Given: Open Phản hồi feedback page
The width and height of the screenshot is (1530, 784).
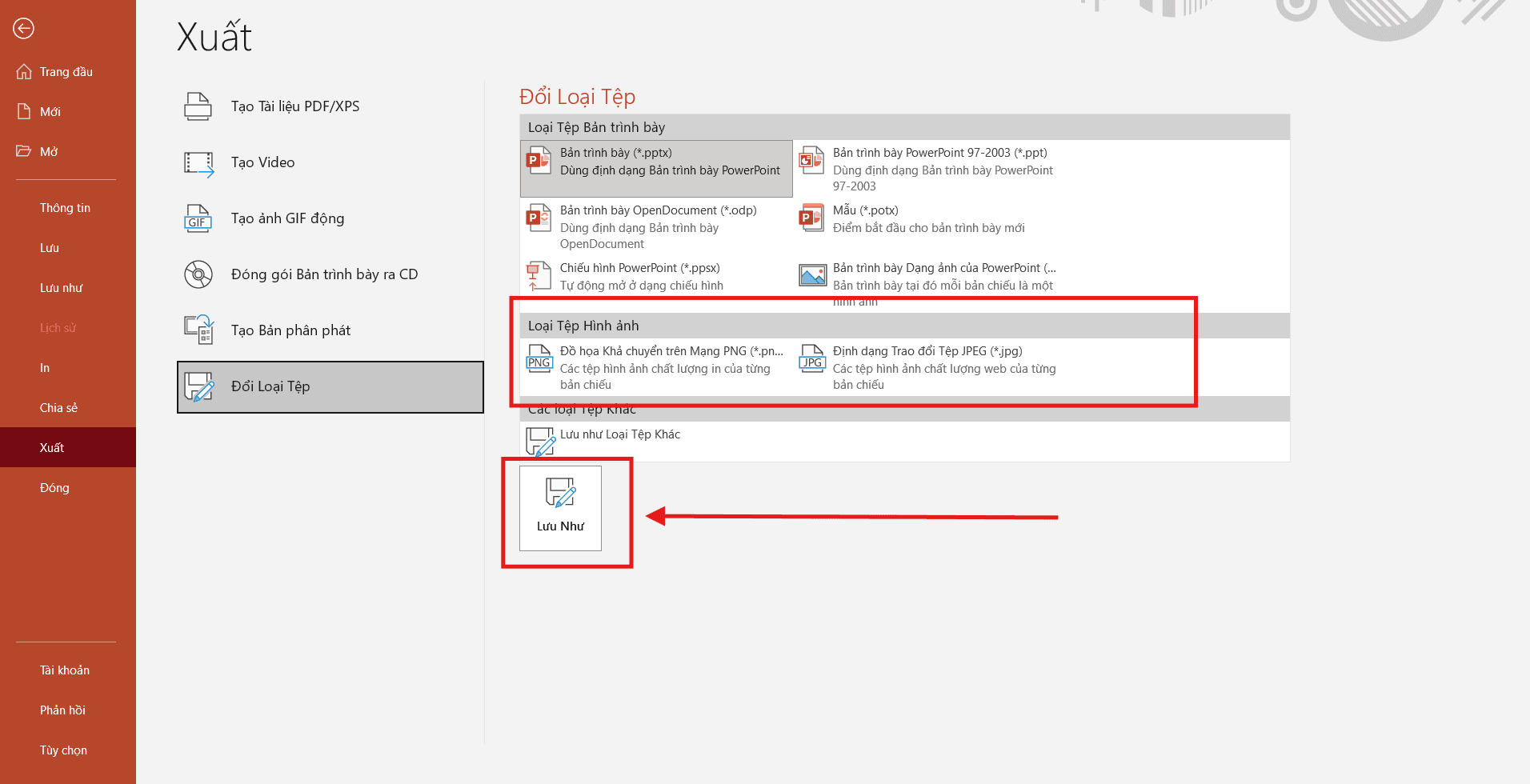Looking at the screenshot, I should point(68,710).
